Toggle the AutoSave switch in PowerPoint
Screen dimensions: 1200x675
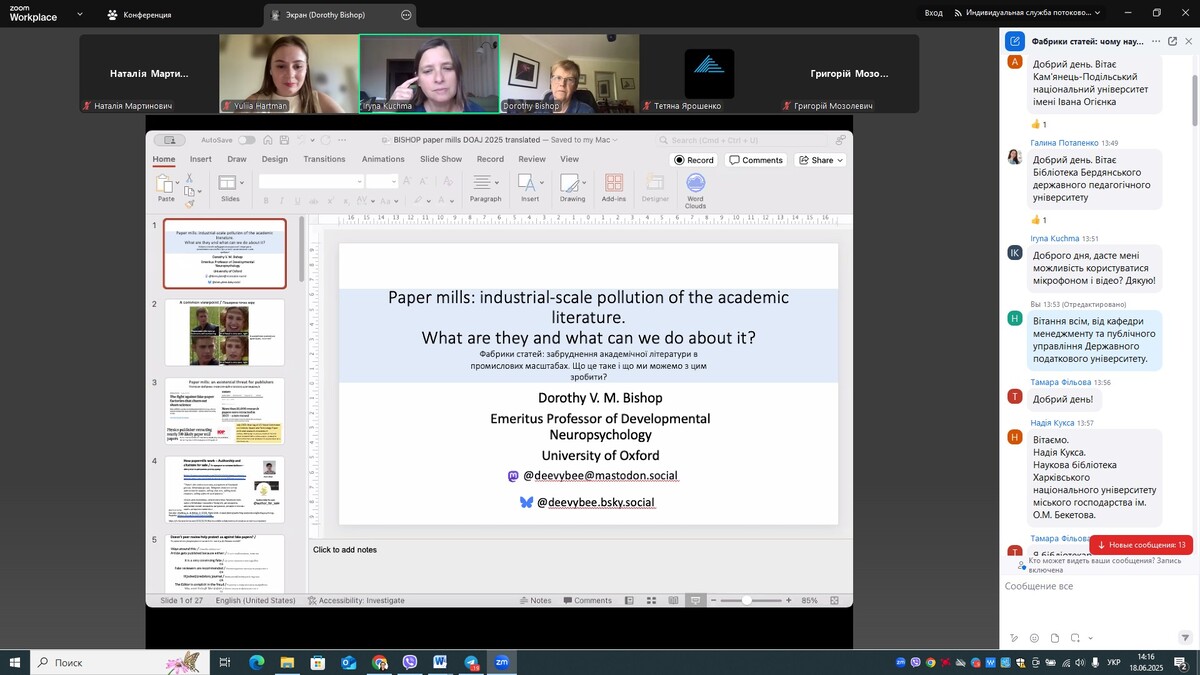[x=246, y=140]
